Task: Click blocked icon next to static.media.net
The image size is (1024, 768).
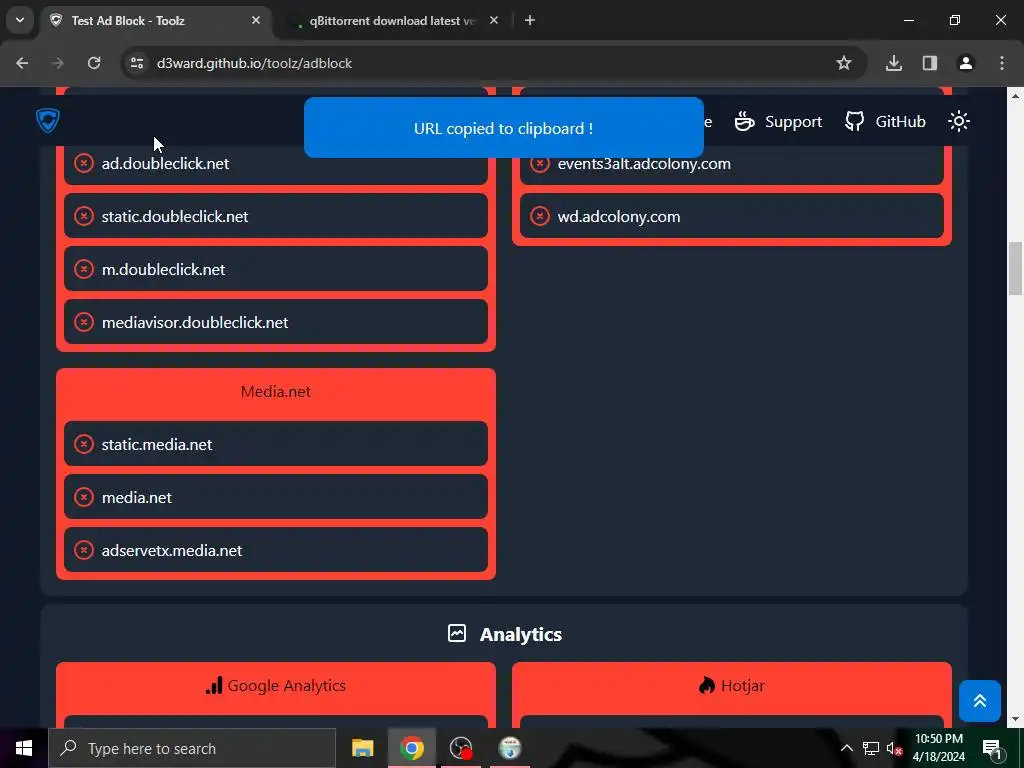Action: [x=84, y=444]
